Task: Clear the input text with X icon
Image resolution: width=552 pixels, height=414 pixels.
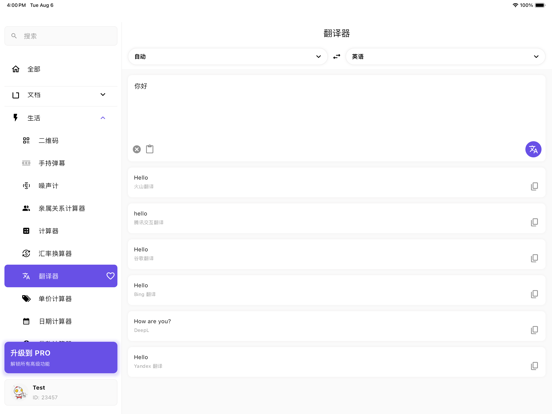Action: click(x=137, y=149)
